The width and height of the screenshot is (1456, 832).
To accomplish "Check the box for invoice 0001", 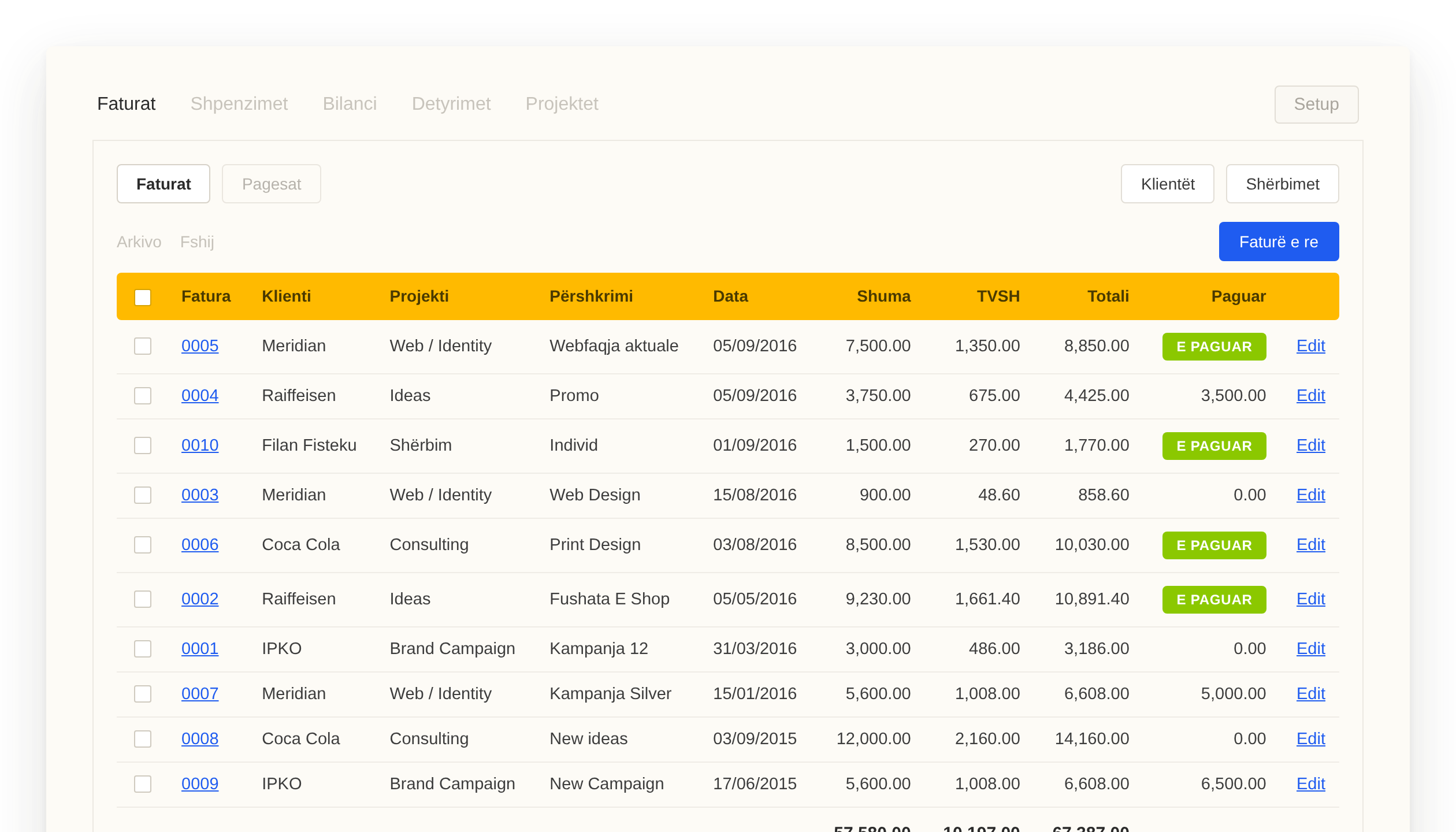I will pos(143,649).
